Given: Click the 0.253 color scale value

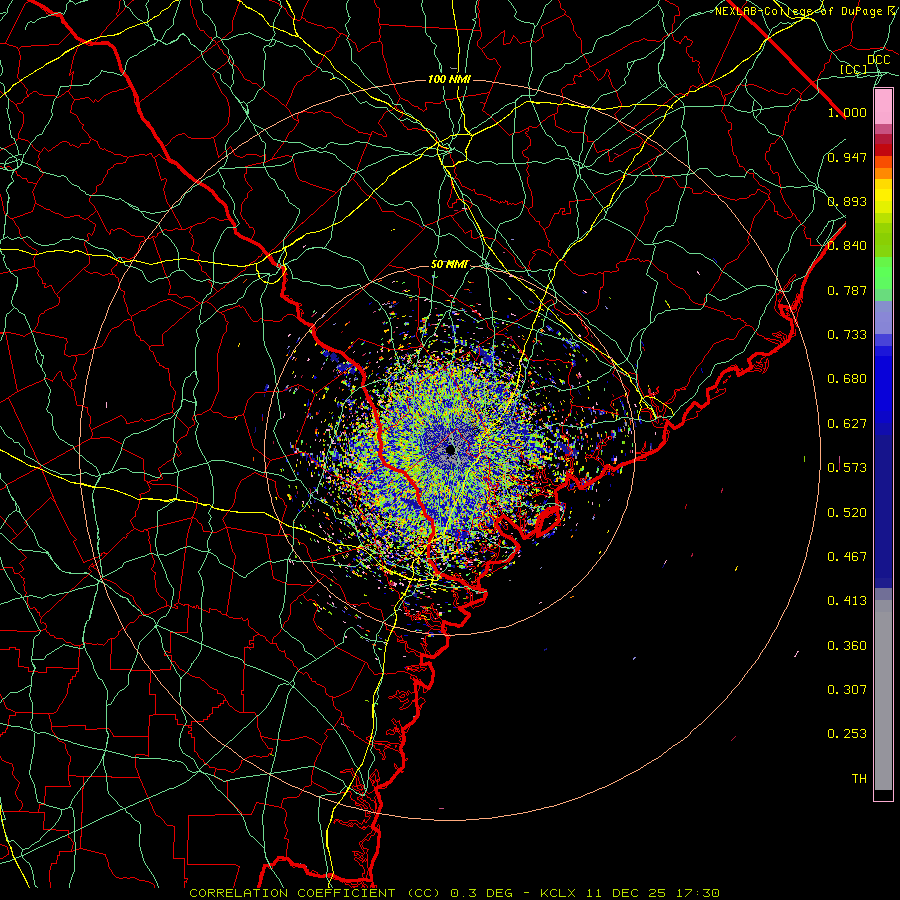Looking at the screenshot, I should coord(847,734).
